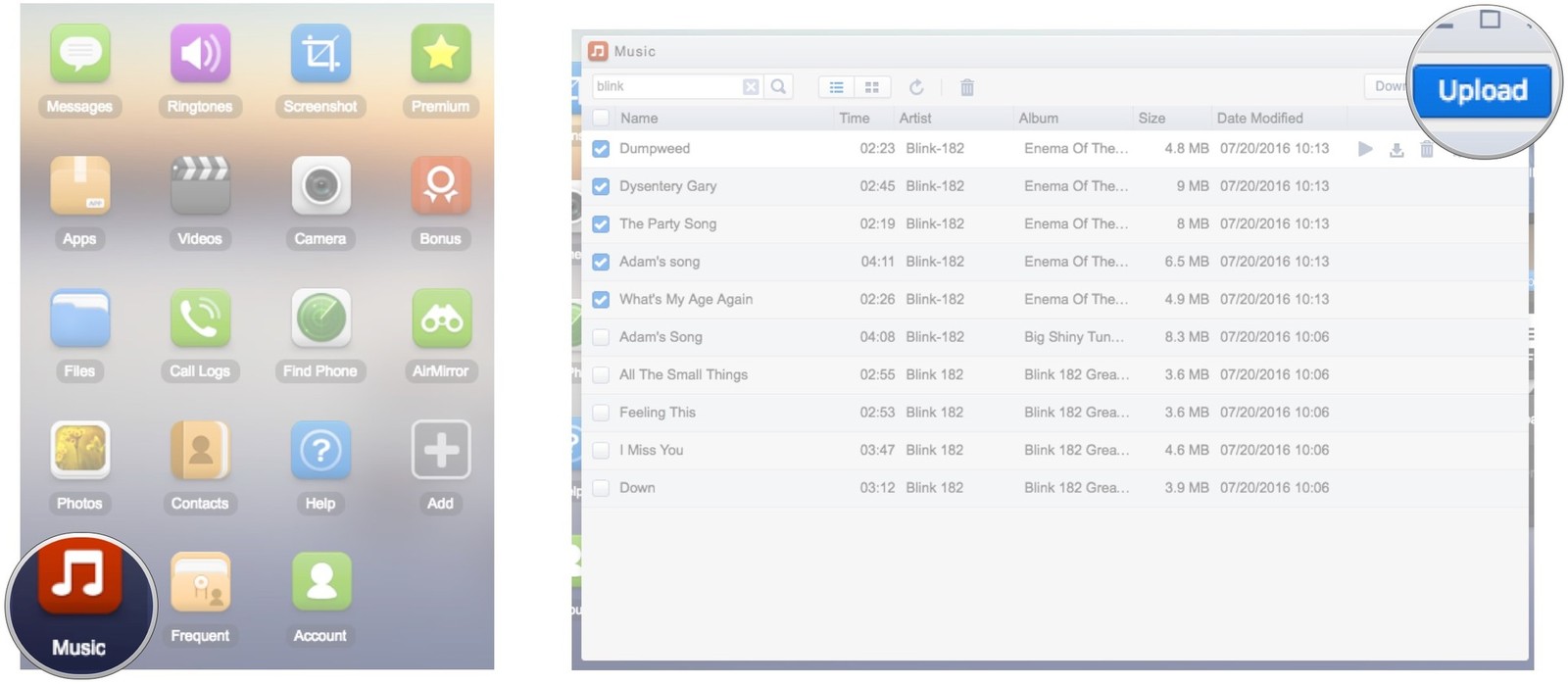The width and height of the screenshot is (1568, 684).
Task: Toggle the select-all checkbox in header
Action: pyautogui.click(x=601, y=118)
